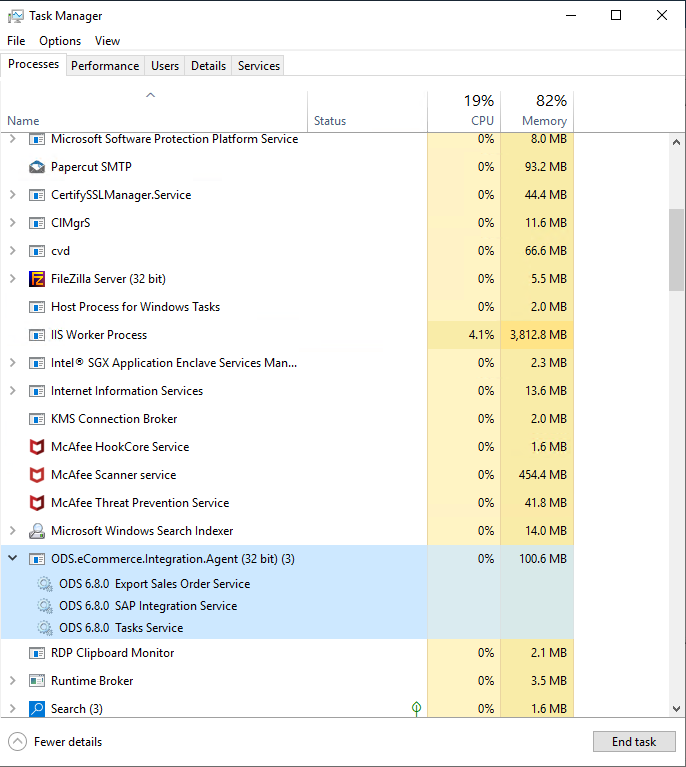Click the Intel SGX Application Enclave icon
Viewport: 686px width, 767px height.
click(x=37, y=363)
